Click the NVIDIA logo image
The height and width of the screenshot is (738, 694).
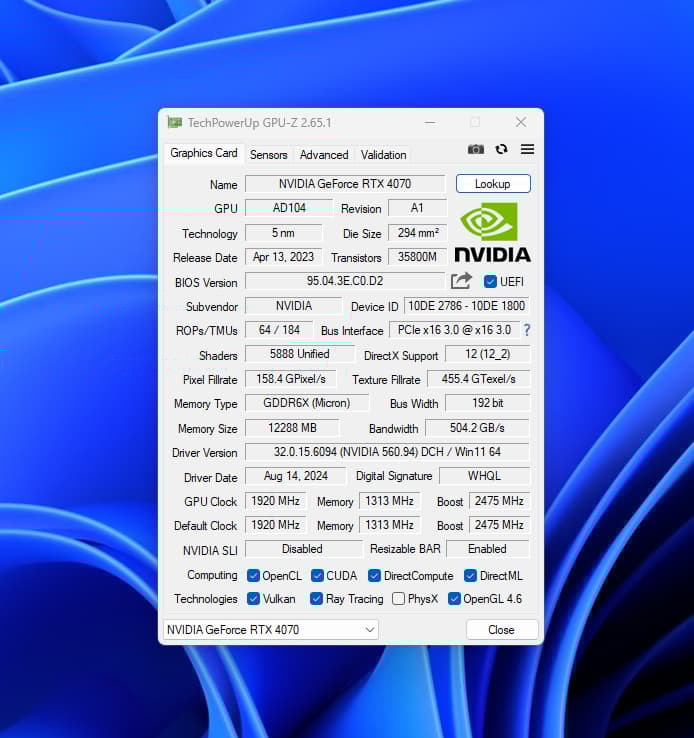click(492, 232)
